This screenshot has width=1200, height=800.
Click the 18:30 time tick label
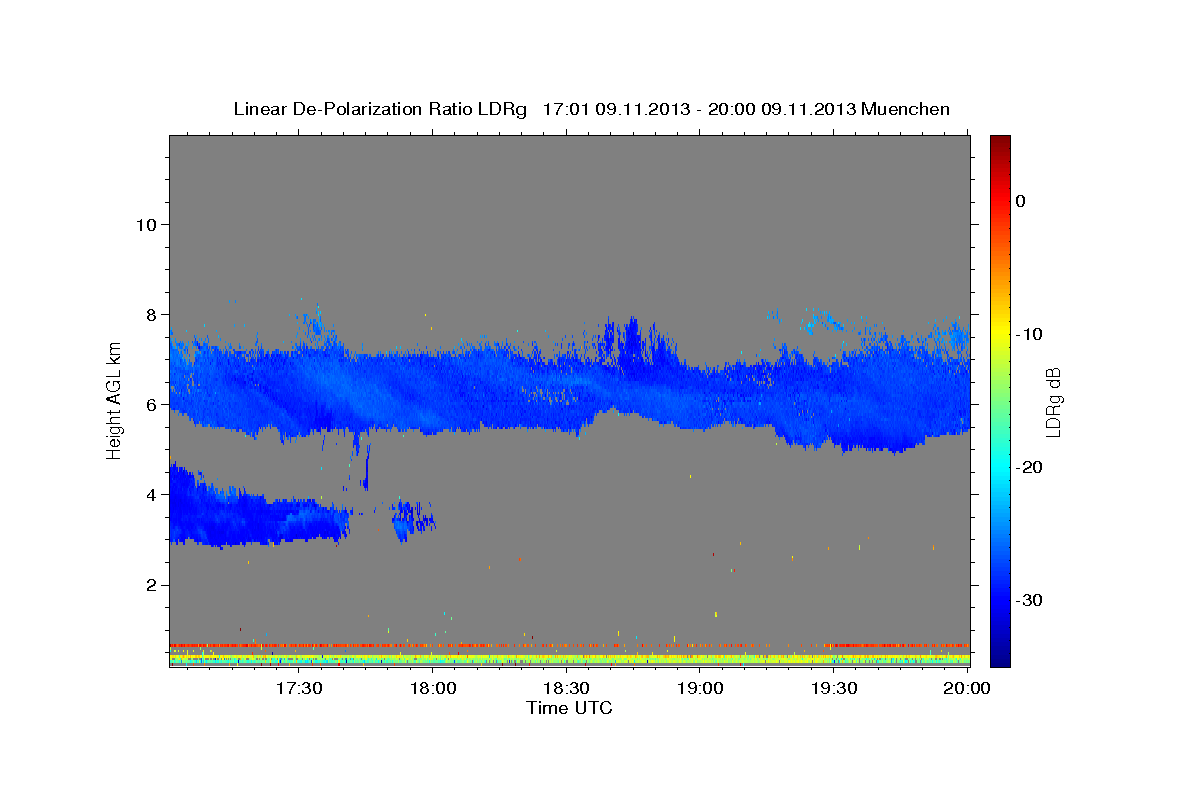(x=566, y=688)
